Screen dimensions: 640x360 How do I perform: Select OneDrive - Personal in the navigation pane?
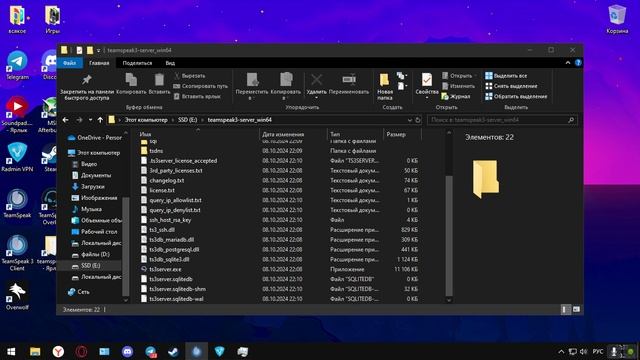(95, 138)
